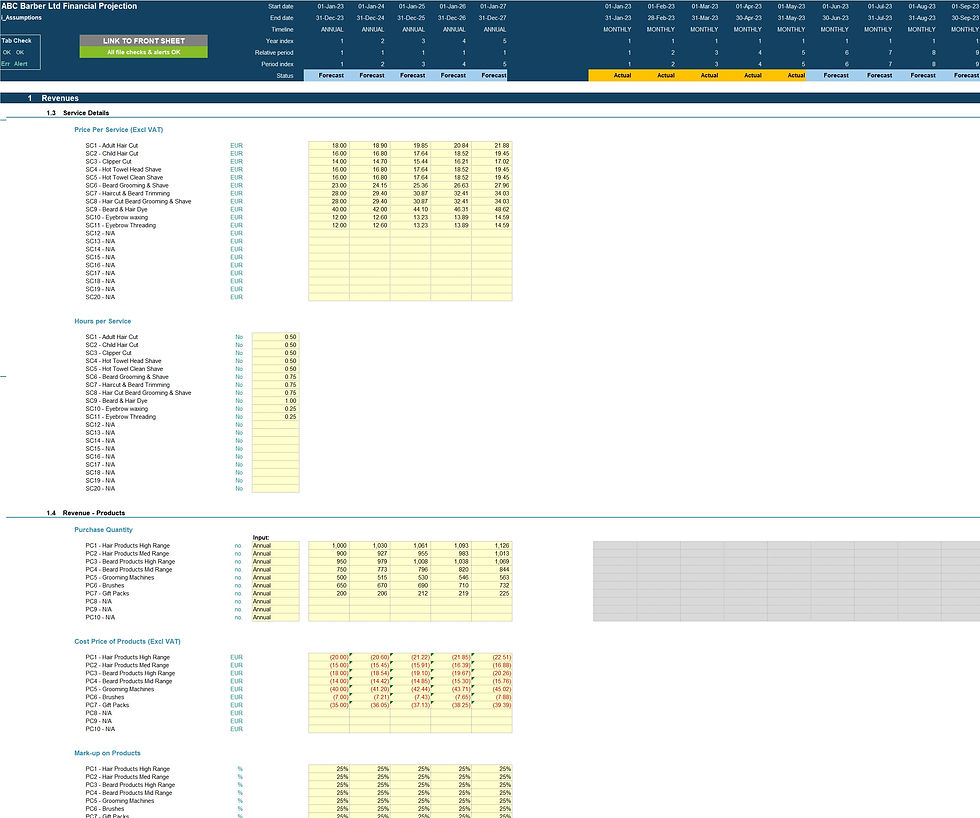Select SC1 Adult Hair Cut 2023 price cell
This screenshot has width=980, height=818.
[329, 146]
